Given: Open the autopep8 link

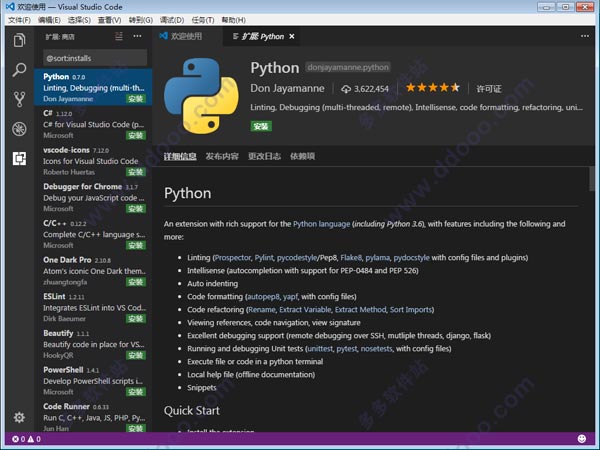Looking at the screenshot, I should coord(263,297).
